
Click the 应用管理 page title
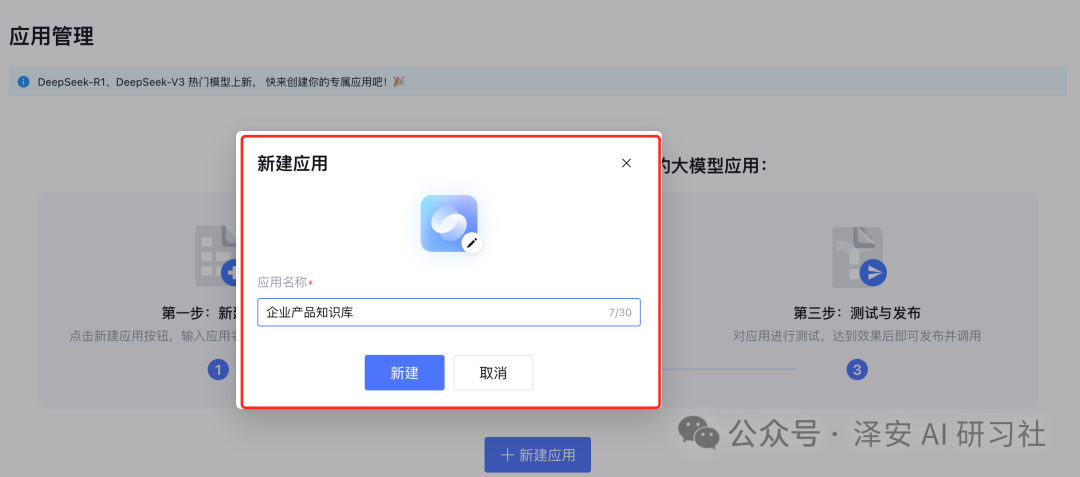coord(51,36)
